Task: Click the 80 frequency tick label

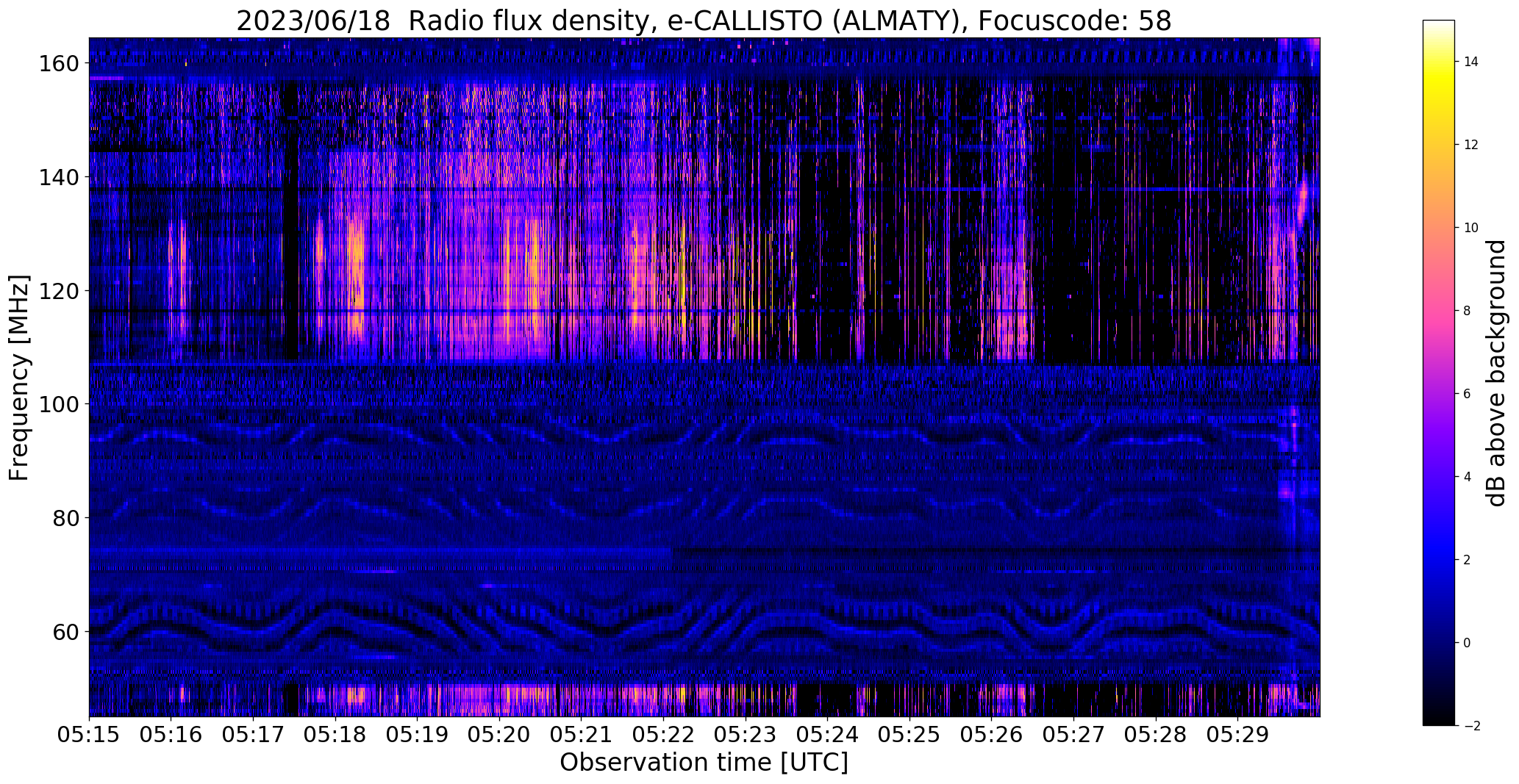Action: (x=65, y=518)
